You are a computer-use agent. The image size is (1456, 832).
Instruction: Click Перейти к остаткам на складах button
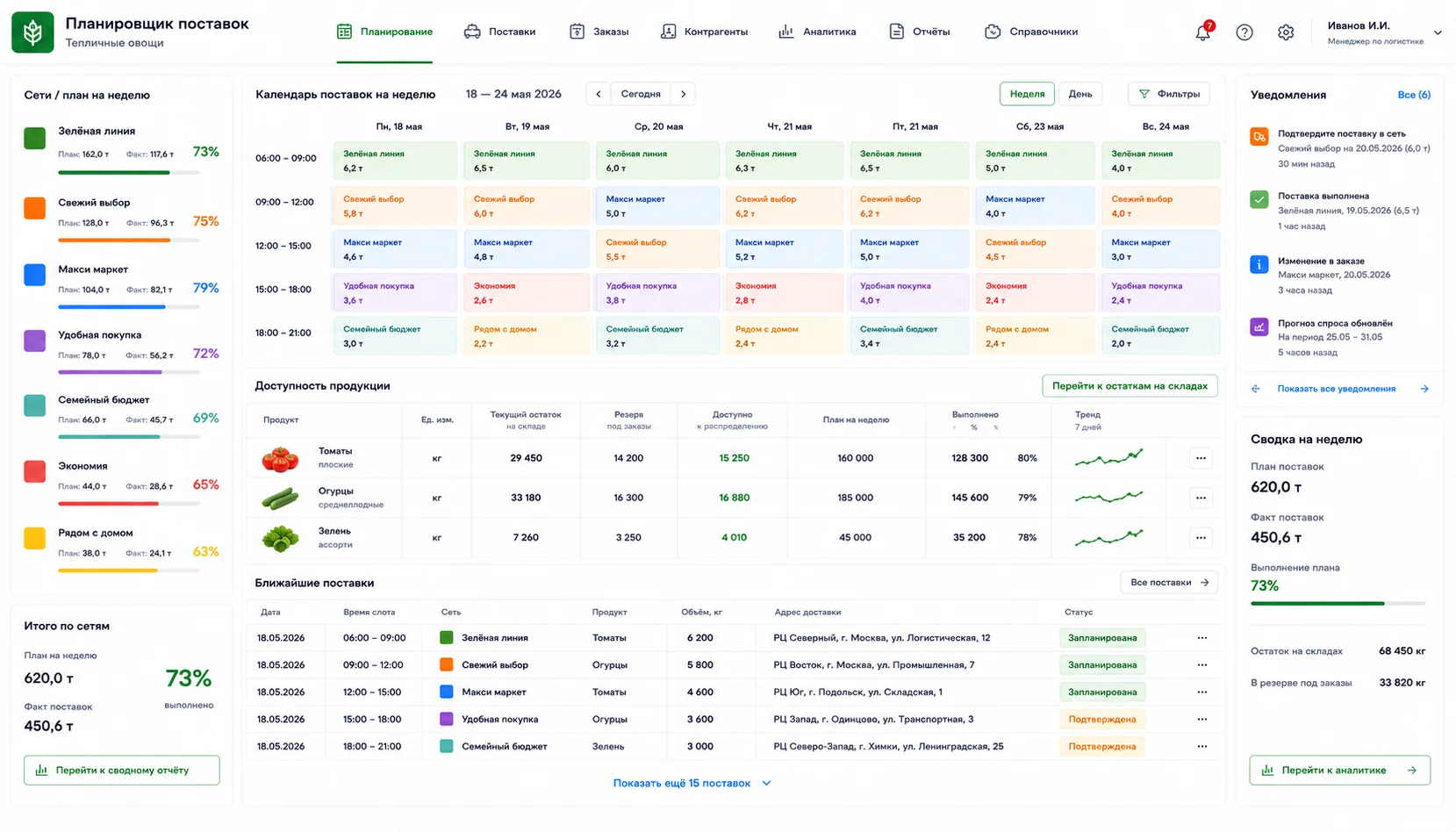(1130, 386)
